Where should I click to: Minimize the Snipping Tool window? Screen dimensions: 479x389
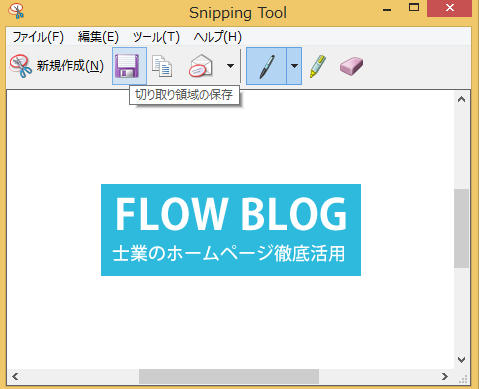[387, 9]
